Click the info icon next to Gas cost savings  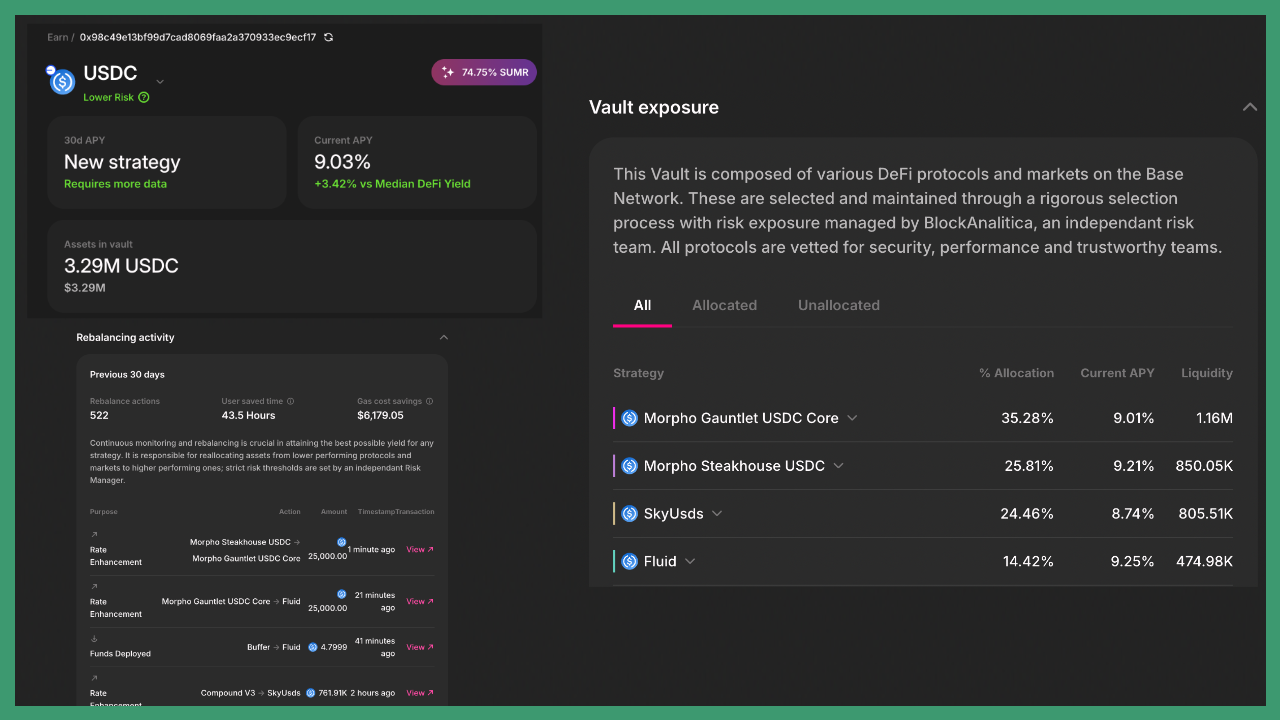point(430,401)
